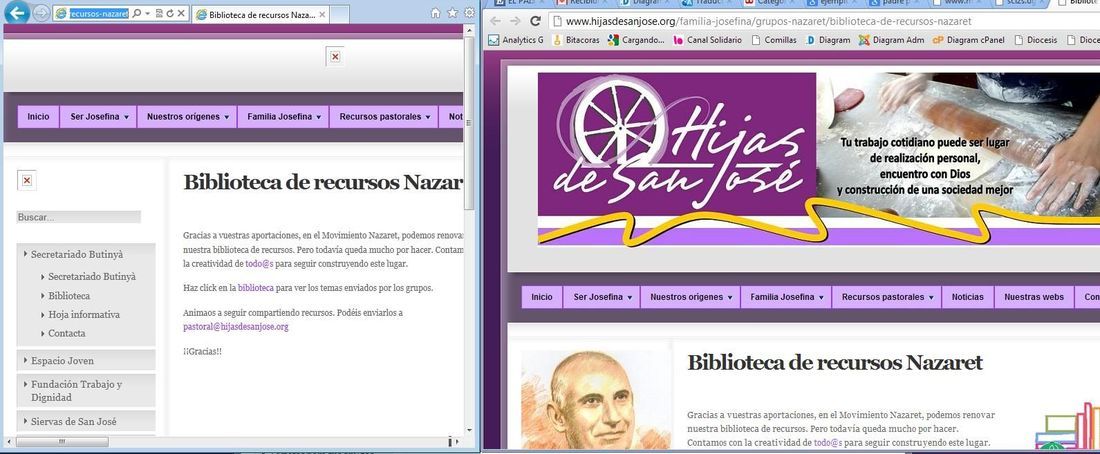The height and width of the screenshot is (454, 1100).
Task: Open the IE address bar autocomplete dropdown arrow
Action: (x=148, y=13)
